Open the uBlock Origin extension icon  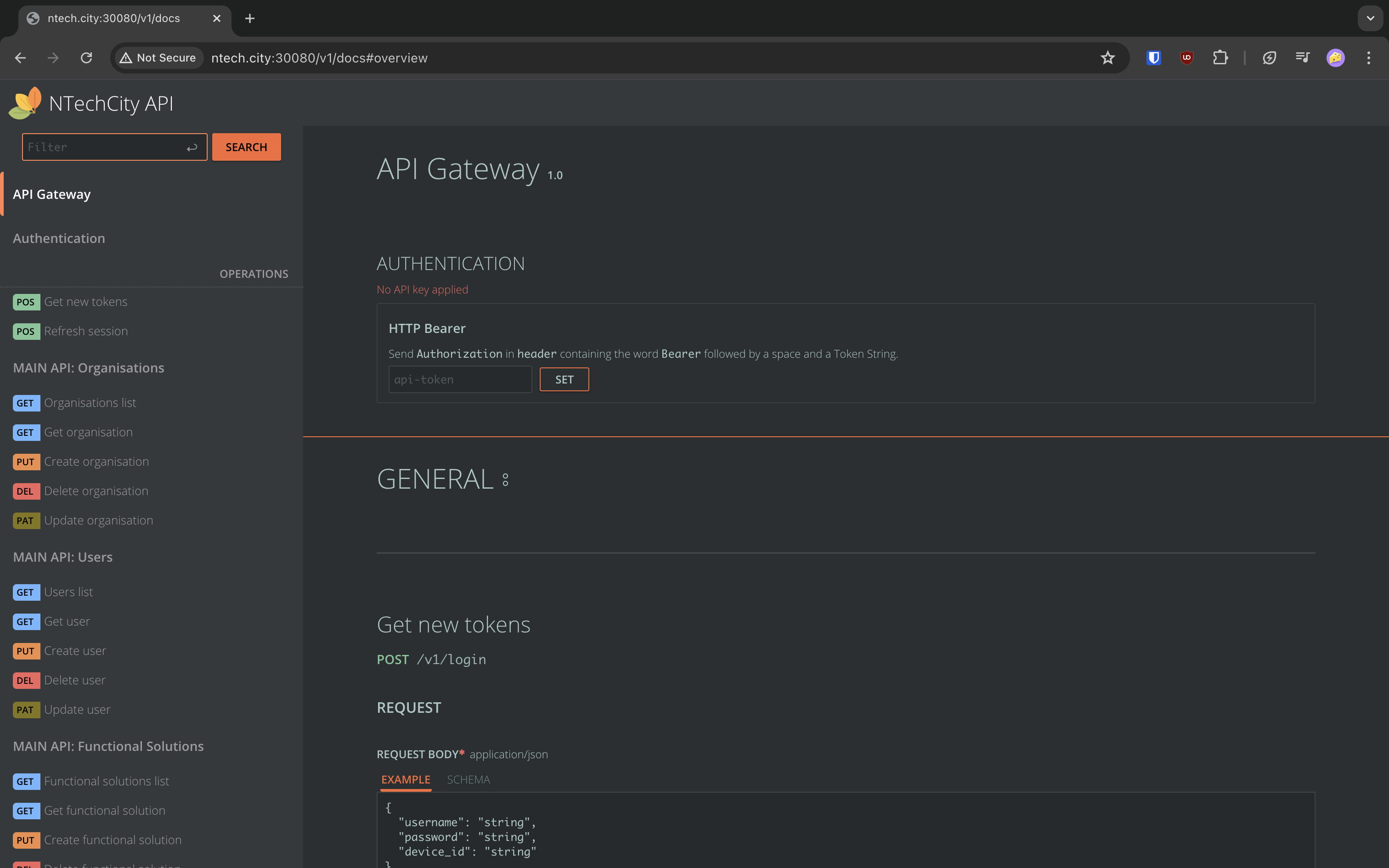[x=1186, y=58]
